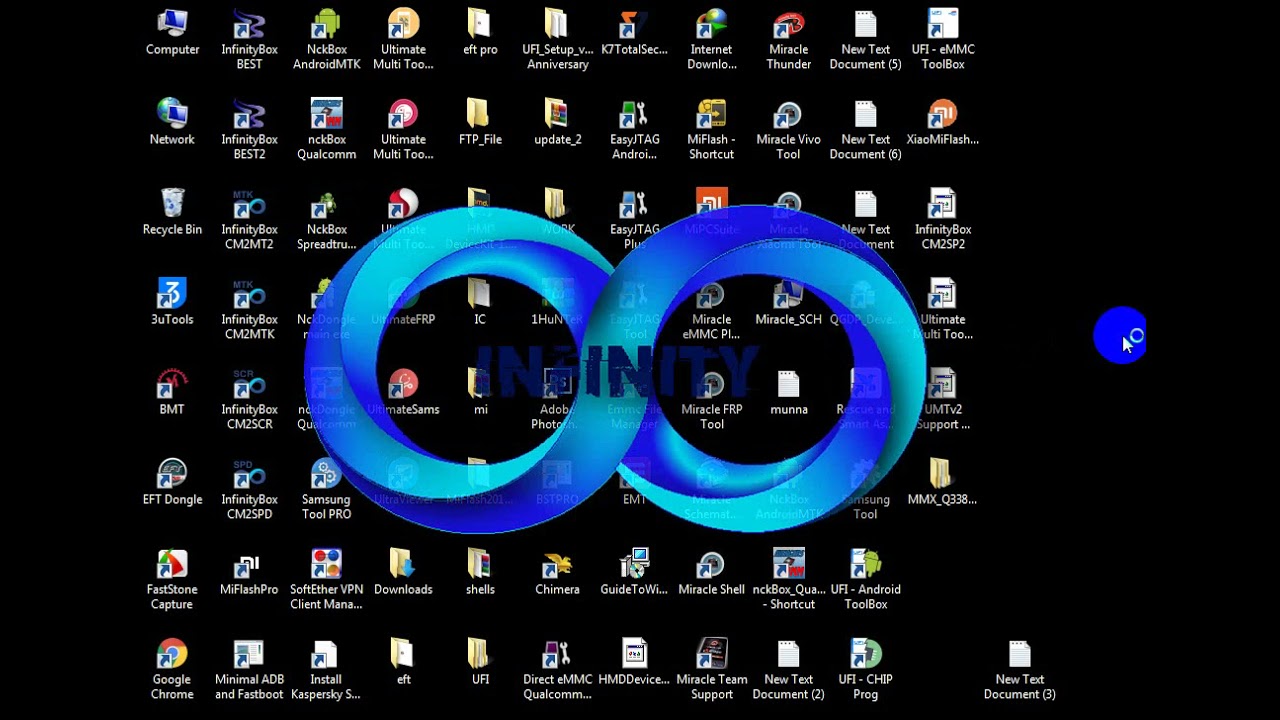1280x720 pixels.
Task: Open EFT Dongle shortcut
Action: point(172,484)
